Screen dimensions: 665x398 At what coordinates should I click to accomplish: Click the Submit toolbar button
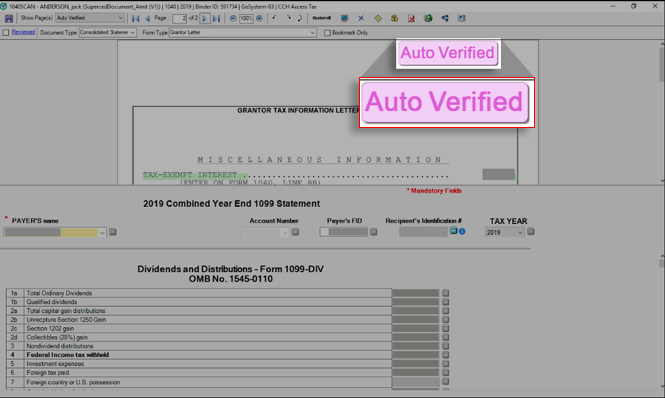click(x=321, y=18)
